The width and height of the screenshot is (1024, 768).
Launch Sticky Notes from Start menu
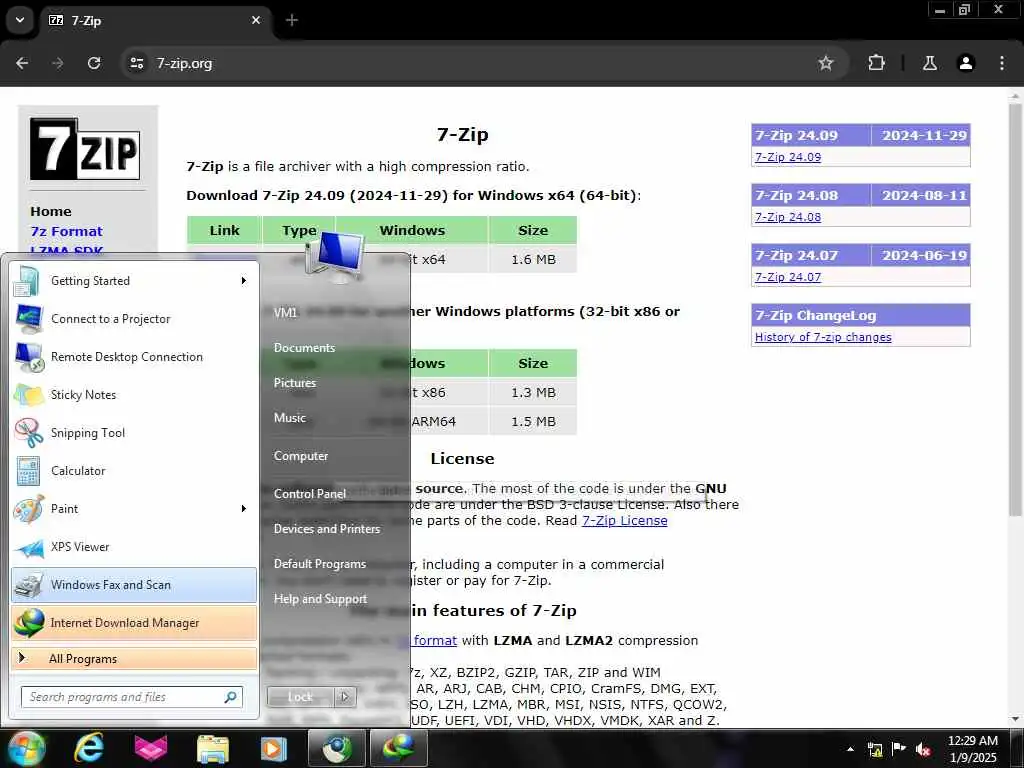pyautogui.click(x=134, y=394)
